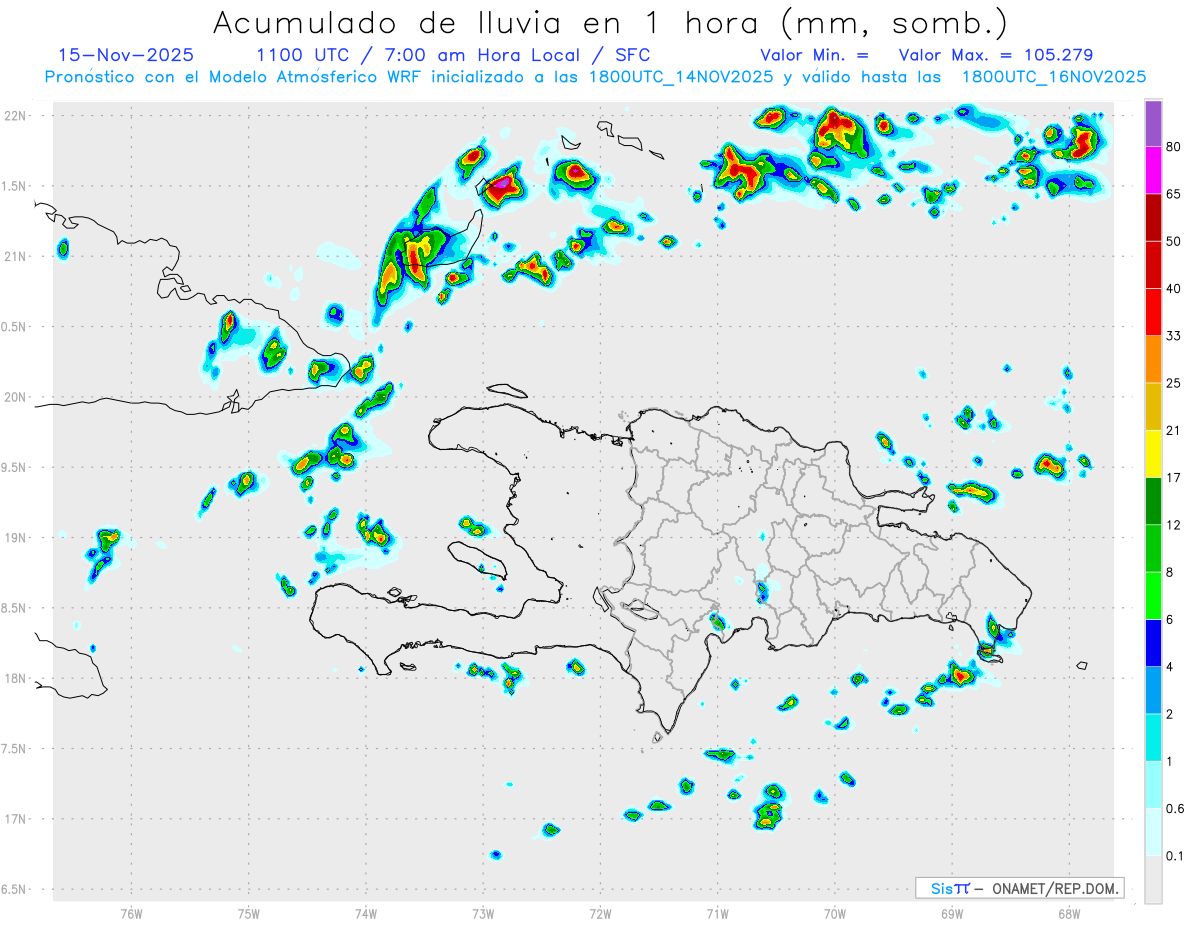The height and width of the screenshot is (927, 1200).
Task: Click the '71W' longitude axis label
Action: coord(717,913)
